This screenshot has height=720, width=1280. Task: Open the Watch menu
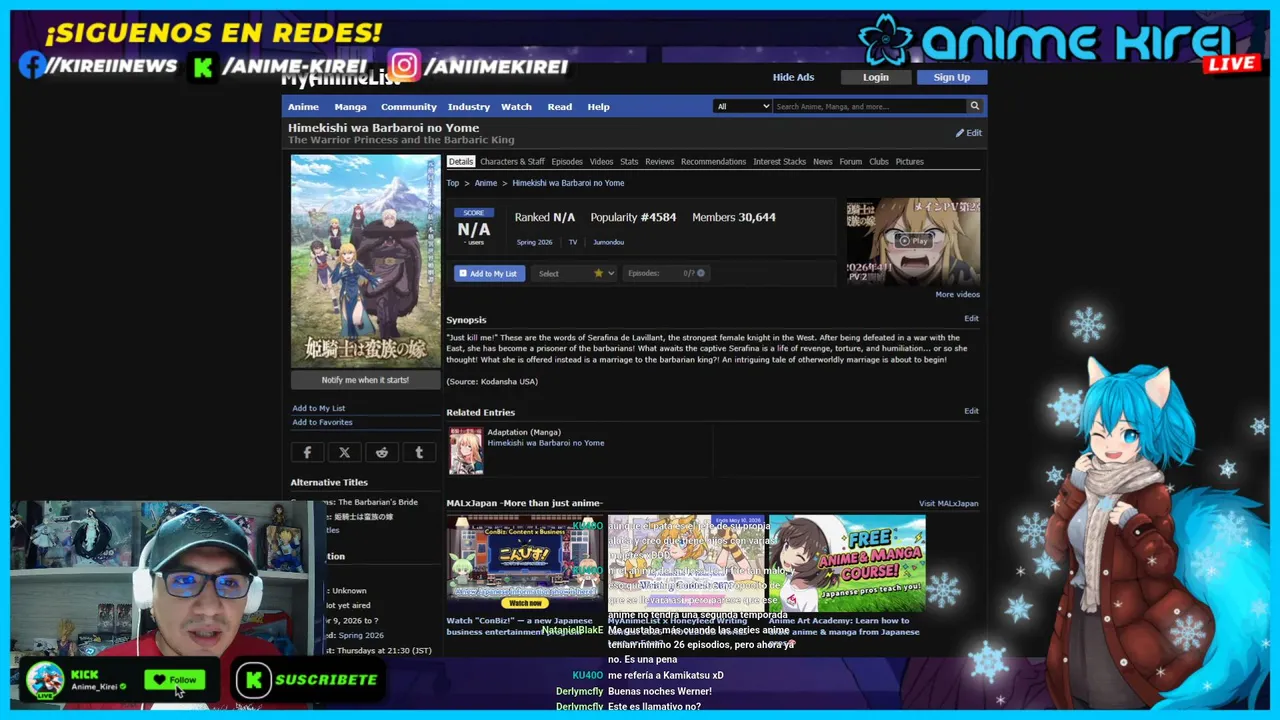tap(516, 107)
